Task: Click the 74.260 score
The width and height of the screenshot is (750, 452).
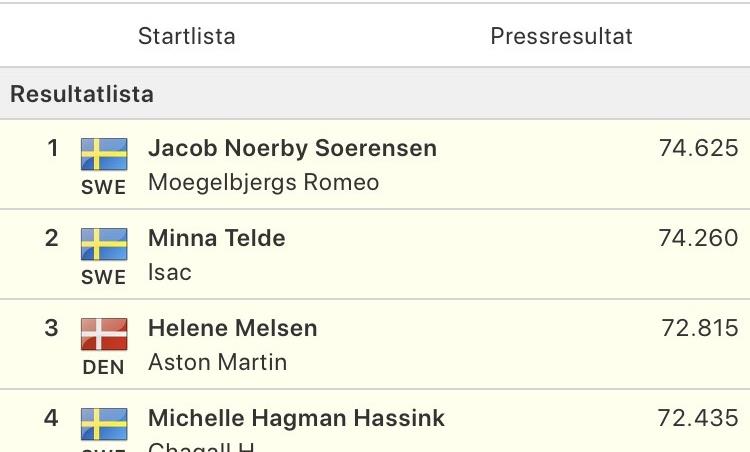Action: point(698,238)
